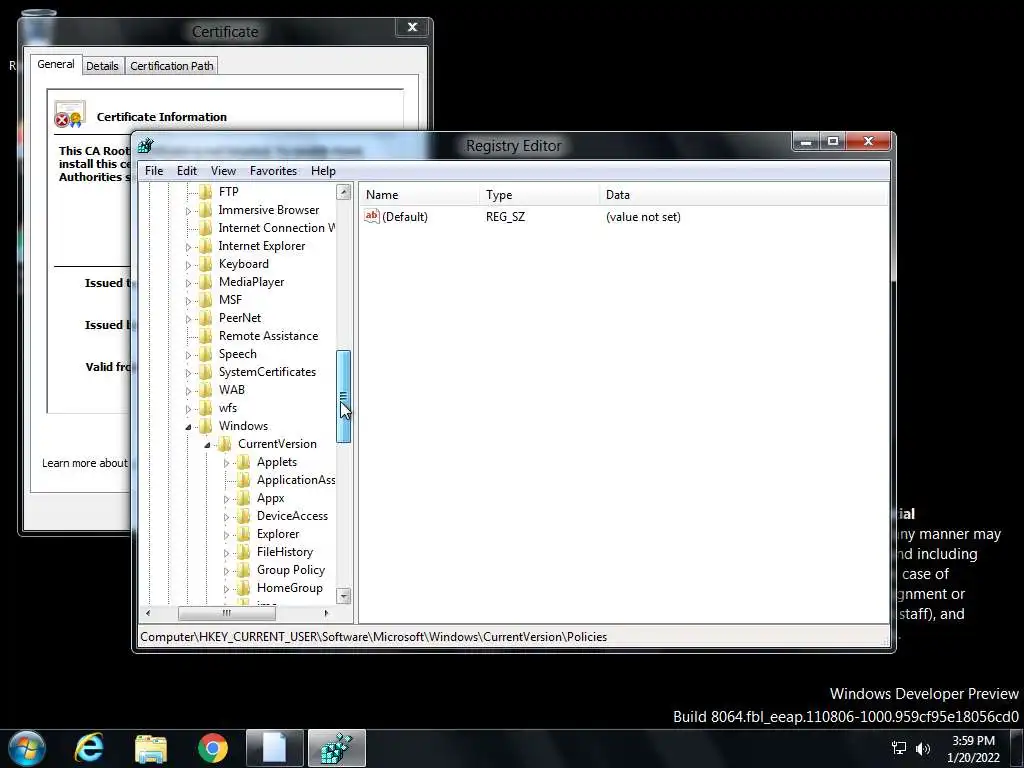Select General tab in Certificate window
The width and height of the screenshot is (1024, 768).
point(56,65)
